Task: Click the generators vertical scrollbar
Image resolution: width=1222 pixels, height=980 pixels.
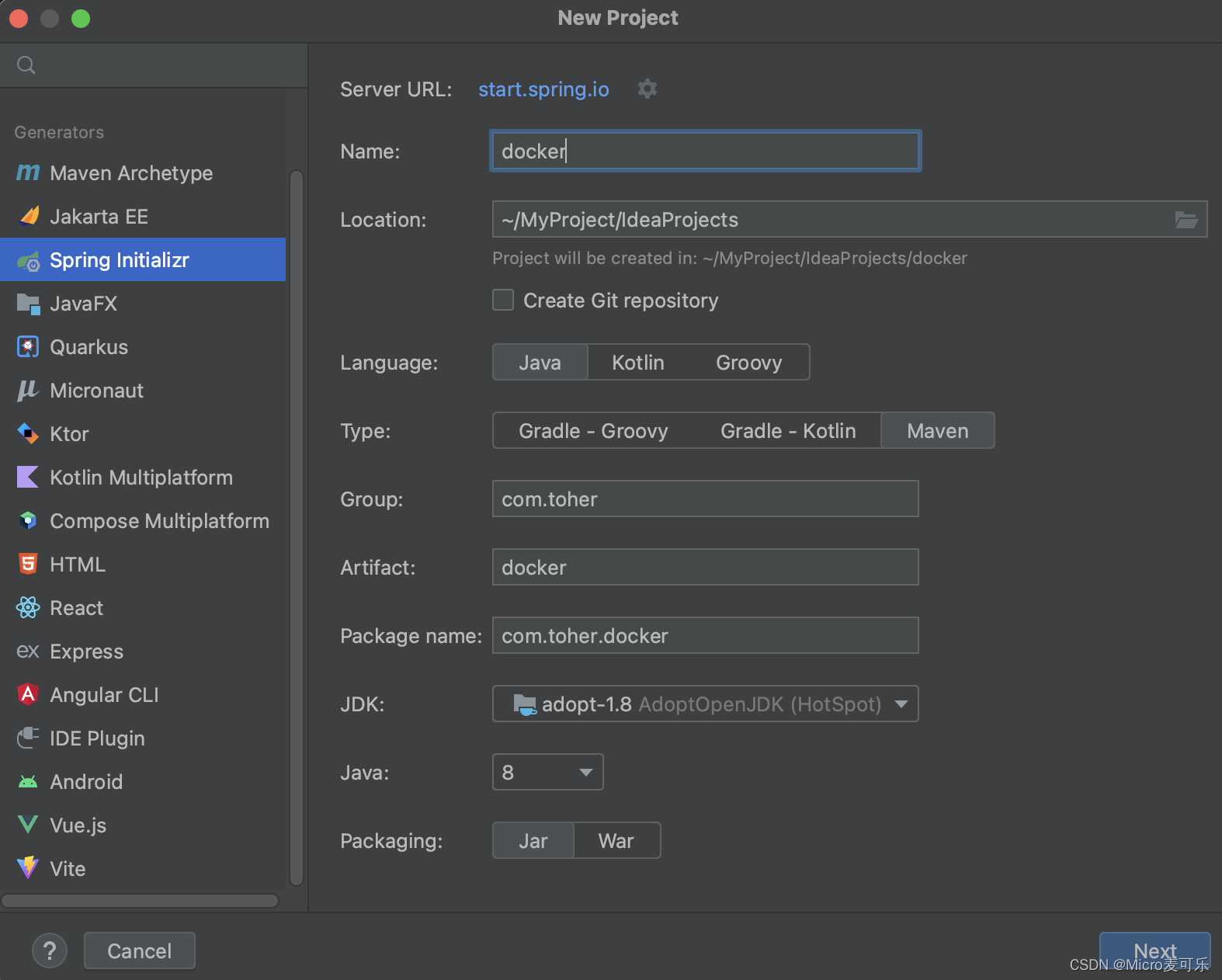Action: coord(297,528)
